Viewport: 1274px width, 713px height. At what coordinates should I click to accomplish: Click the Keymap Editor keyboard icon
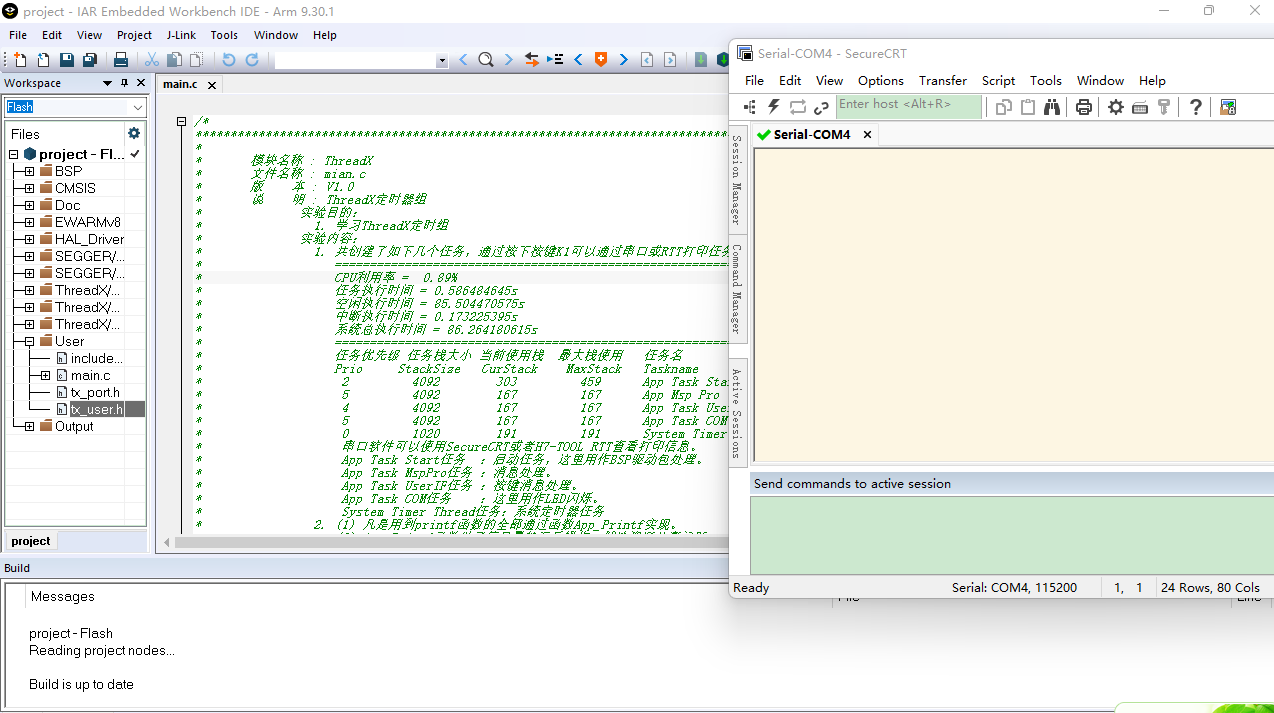point(1140,107)
